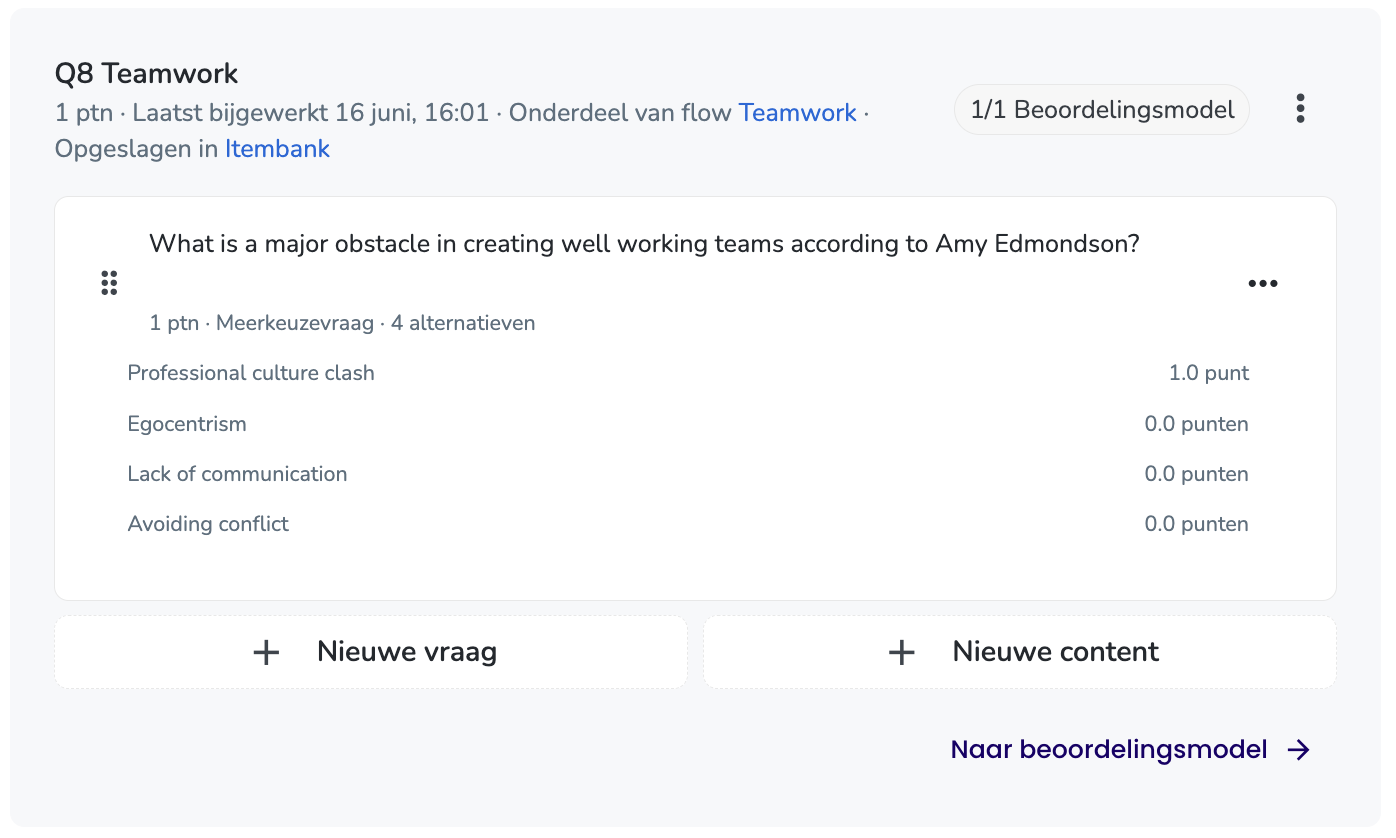Image resolution: width=1396 pixels, height=838 pixels.
Task: Click the 'Professional culture clash' answer
Action: coord(251,373)
